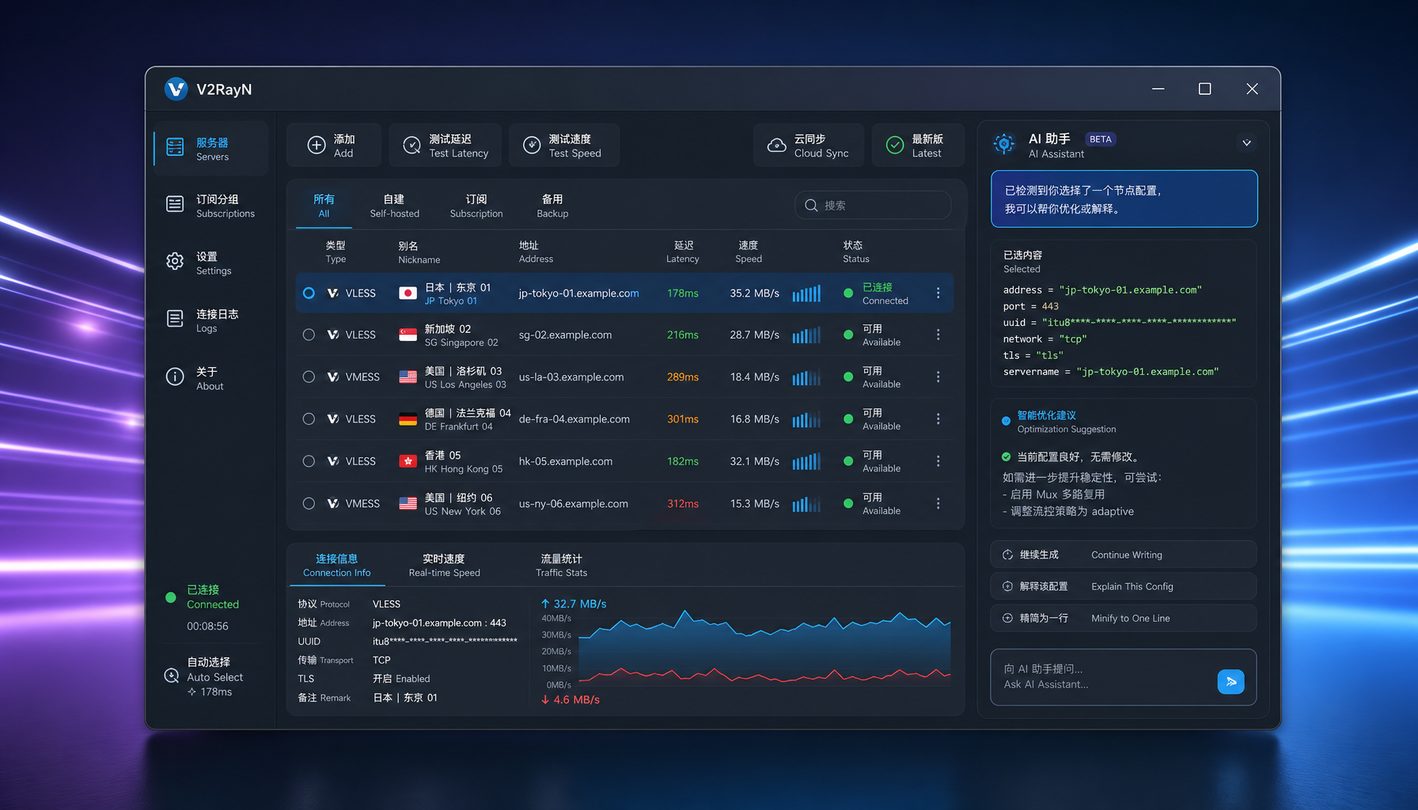
Task: Click the Add server plus icon
Action: click(x=316, y=145)
